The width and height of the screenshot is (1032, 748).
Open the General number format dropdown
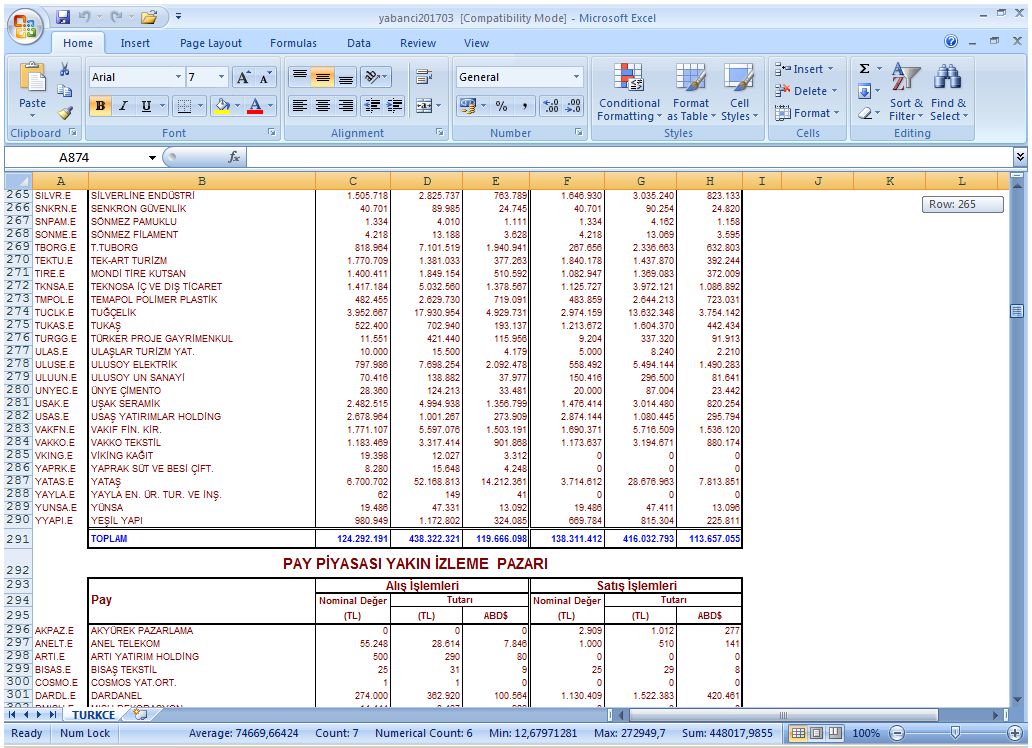tap(577, 77)
